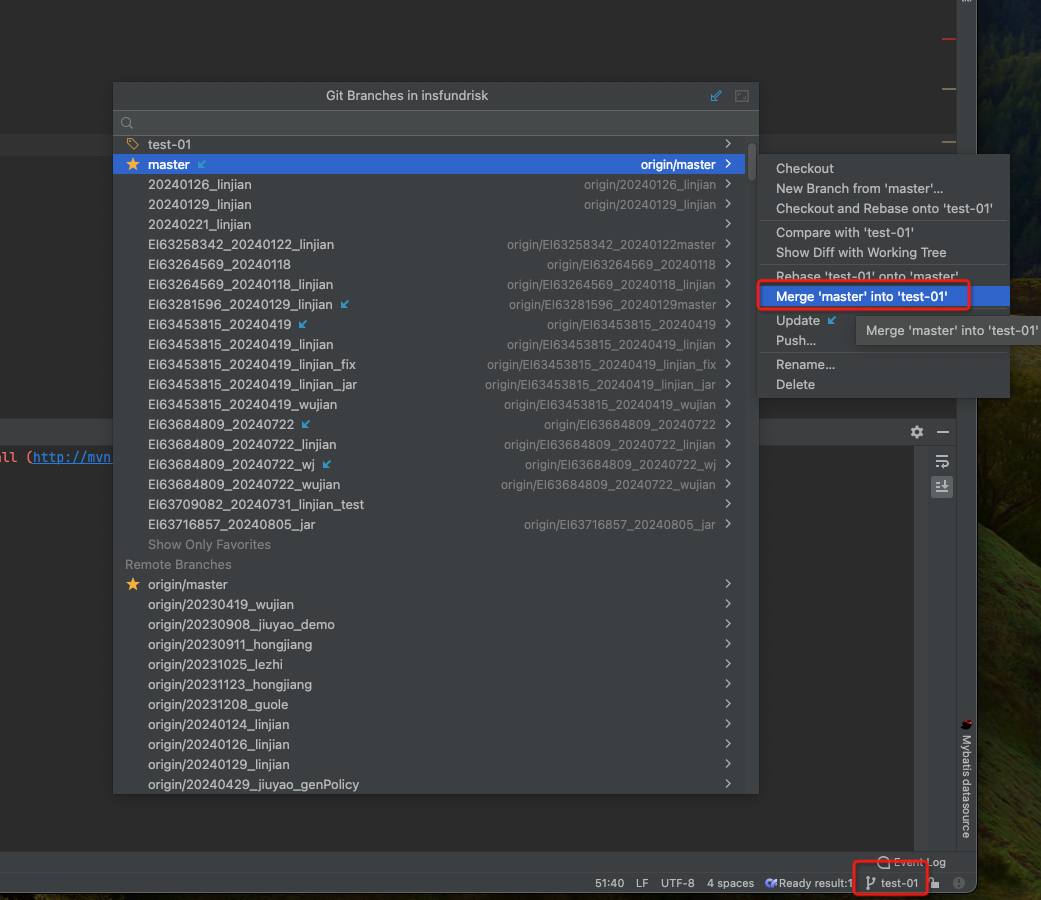Click incoming arrow beside EI63281596_20240129_linjian
The height and width of the screenshot is (900, 1041).
coord(345,304)
